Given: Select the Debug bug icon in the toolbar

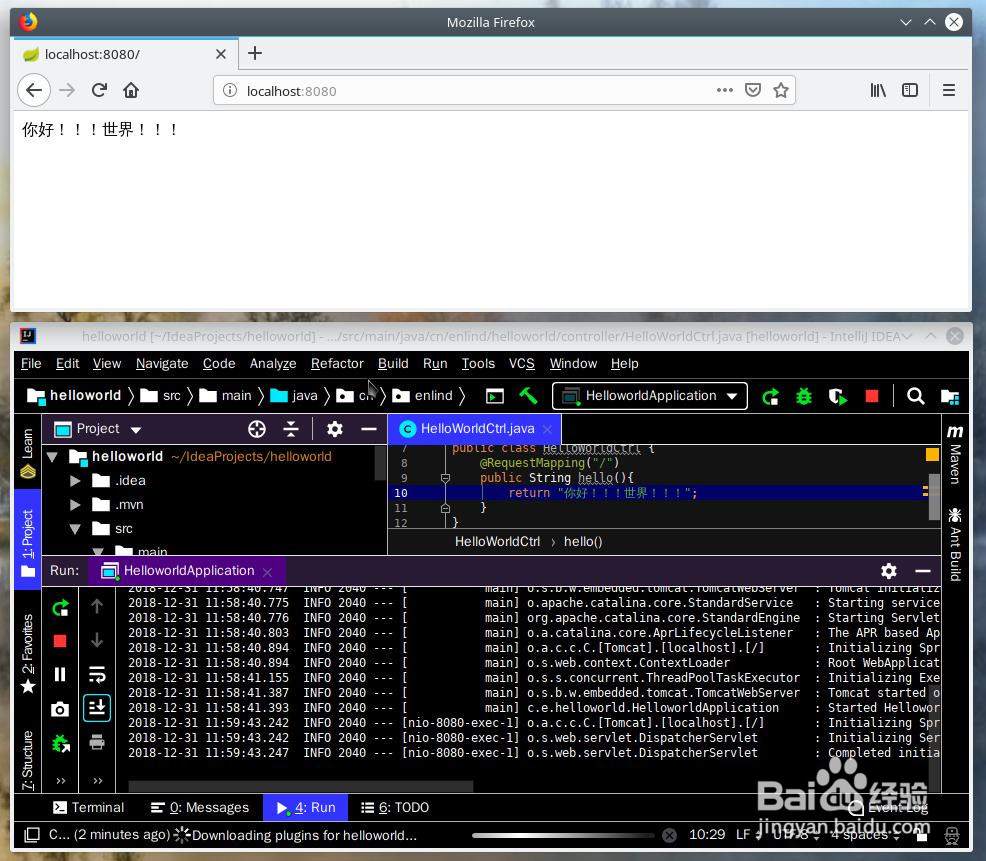Looking at the screenshot, I should click(804, 396).
